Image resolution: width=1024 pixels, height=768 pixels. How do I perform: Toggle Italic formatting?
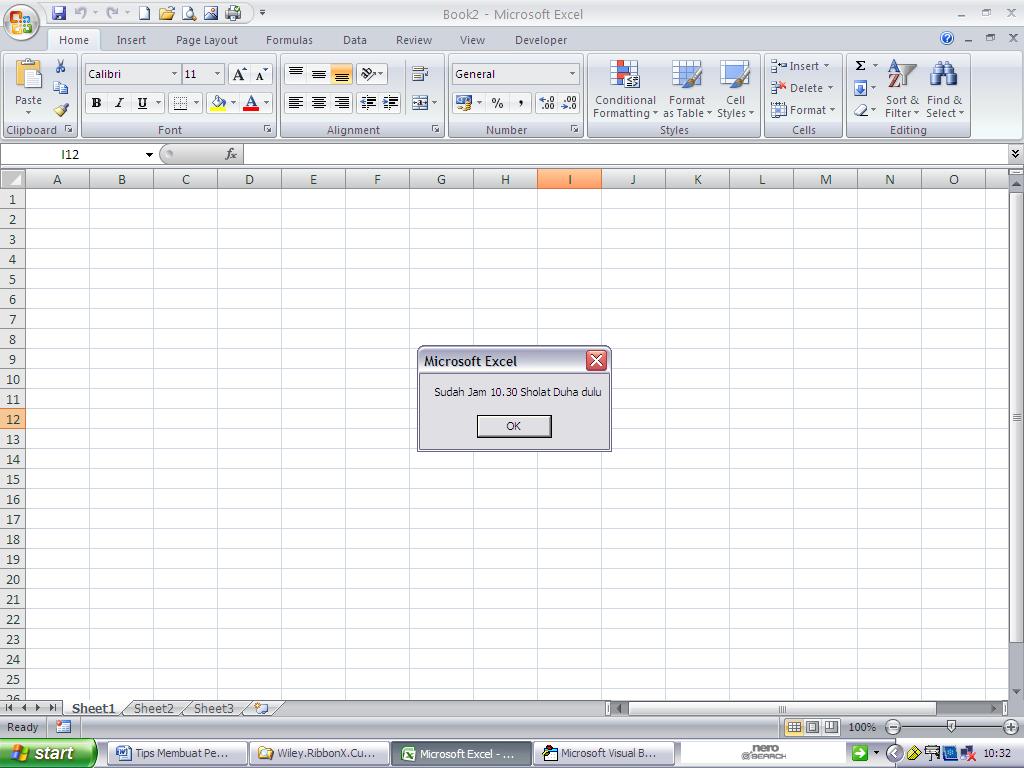119,103
